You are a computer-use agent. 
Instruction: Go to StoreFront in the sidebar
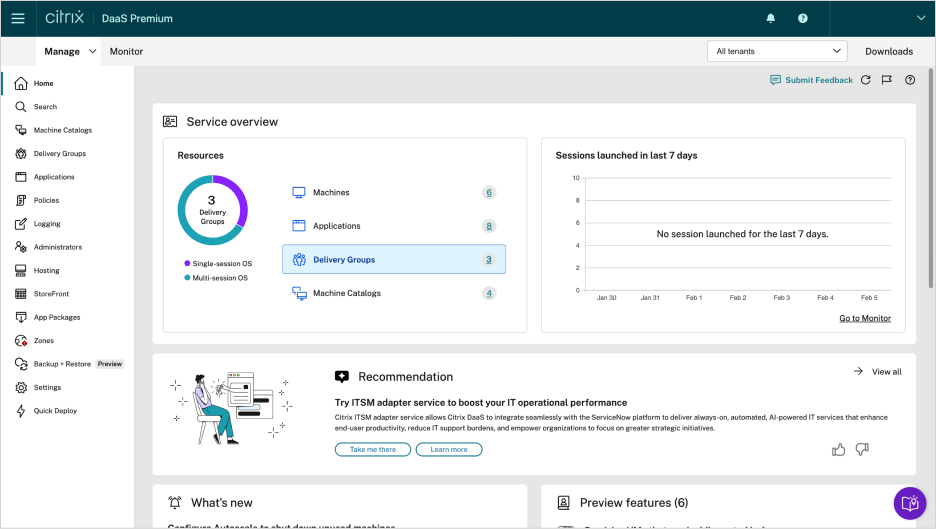(51, 294)
